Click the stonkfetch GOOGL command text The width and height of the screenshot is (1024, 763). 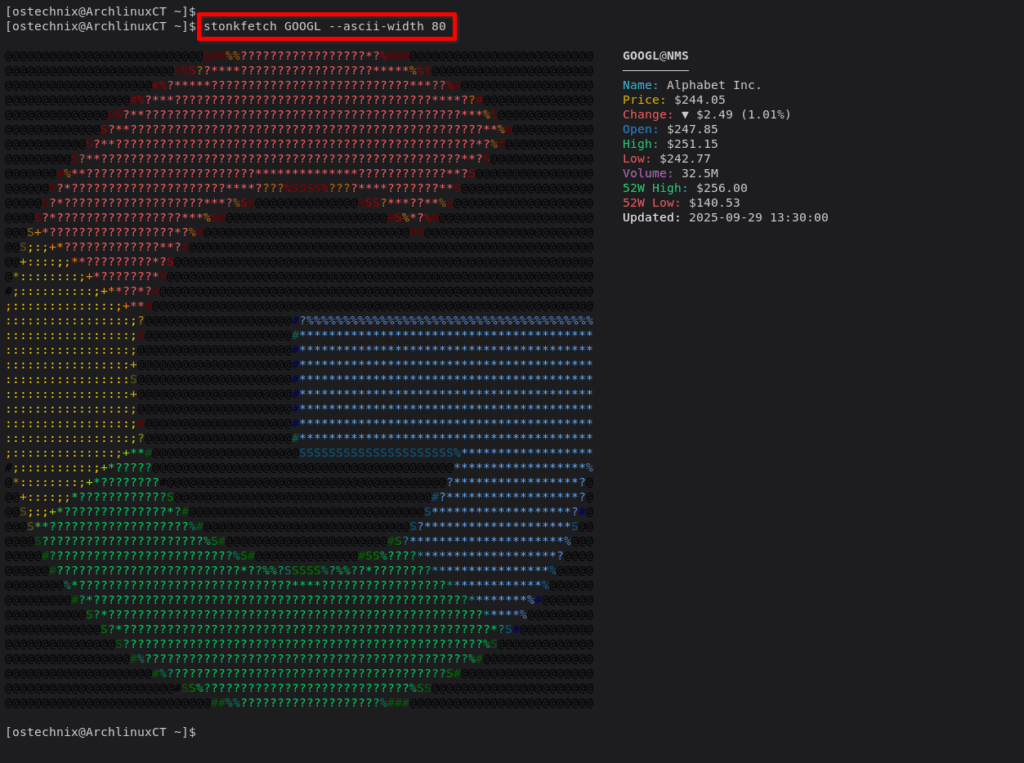coord(325,27)
